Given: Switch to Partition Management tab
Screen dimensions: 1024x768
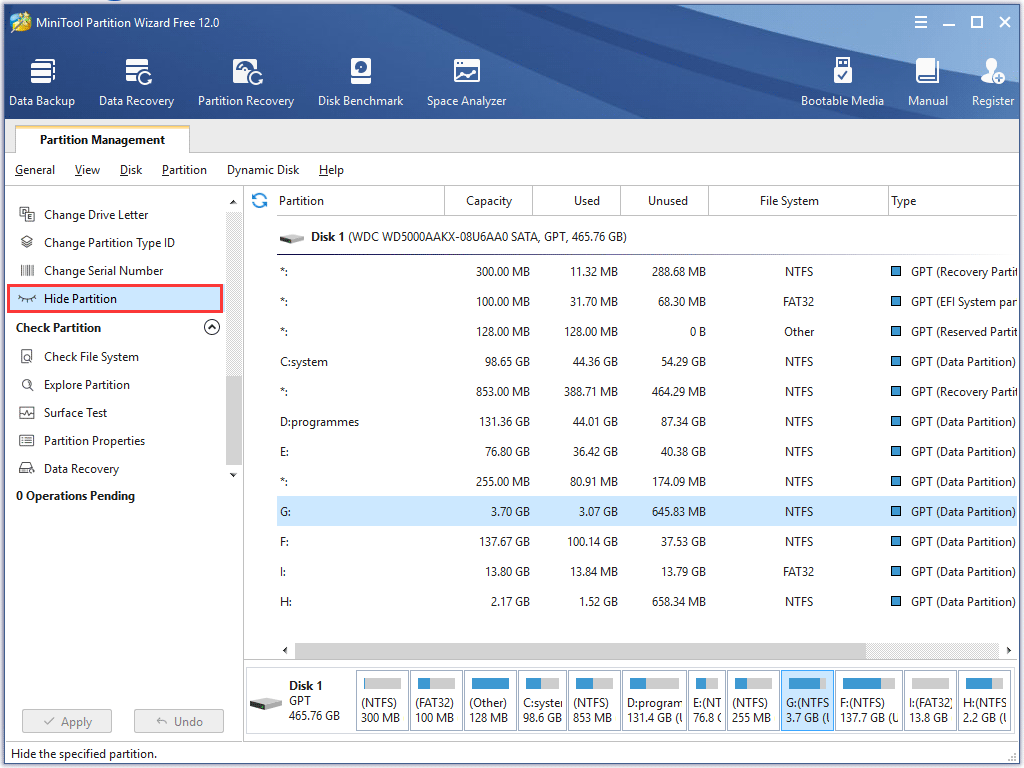Looking at the screenshot, I should (x=103, y=140).
